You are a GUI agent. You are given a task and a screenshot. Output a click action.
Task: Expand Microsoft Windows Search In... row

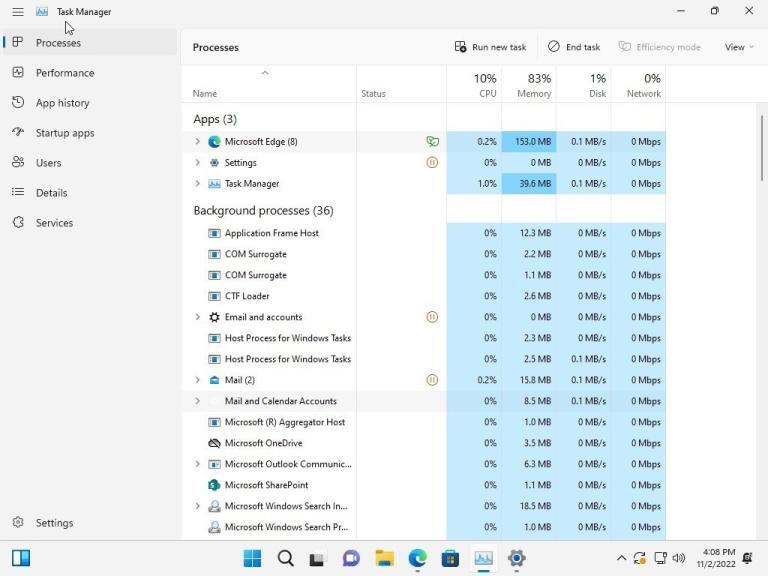click(197, 506)
